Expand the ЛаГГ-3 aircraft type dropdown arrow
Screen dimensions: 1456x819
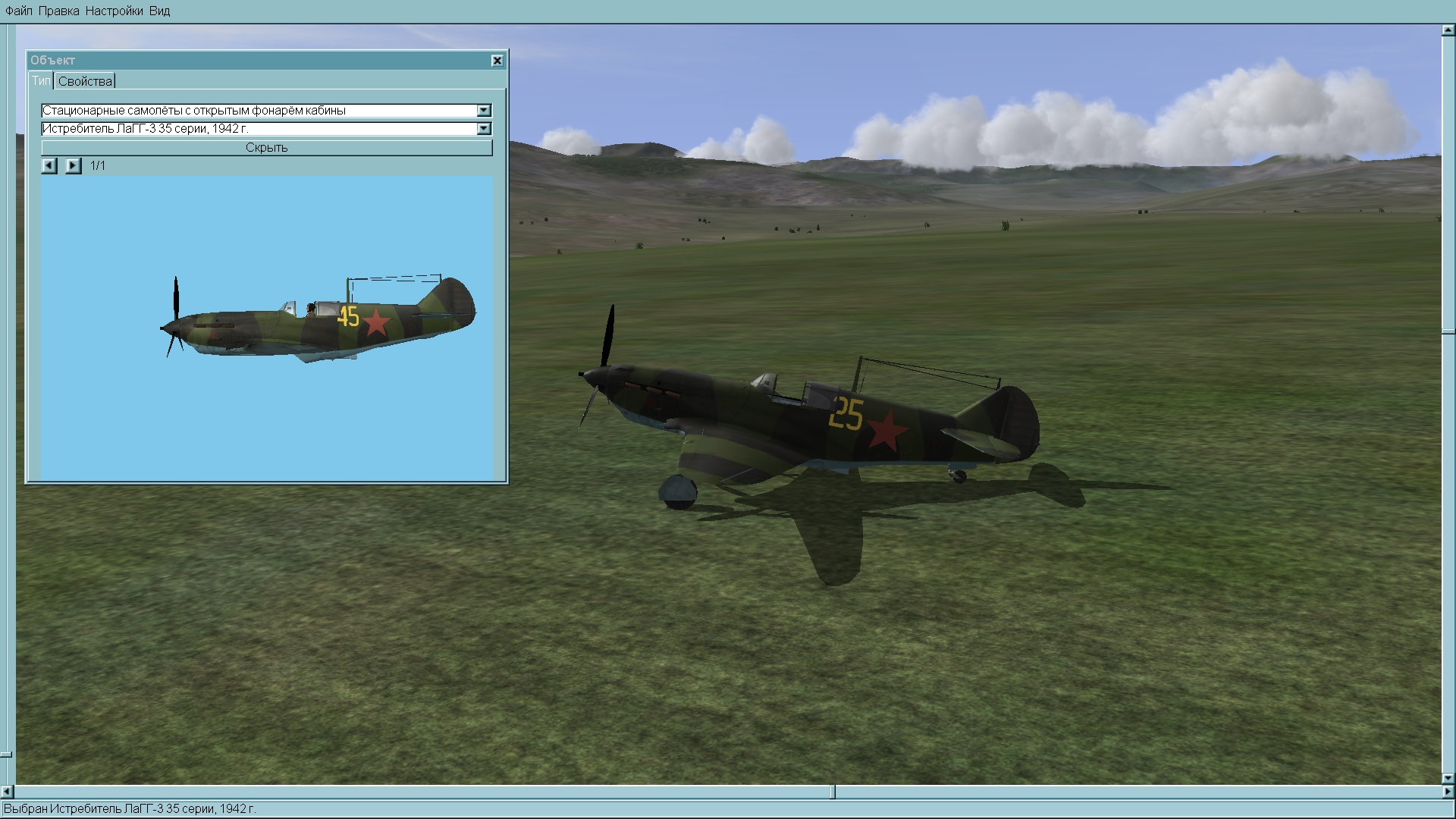(x=484, y=129)
